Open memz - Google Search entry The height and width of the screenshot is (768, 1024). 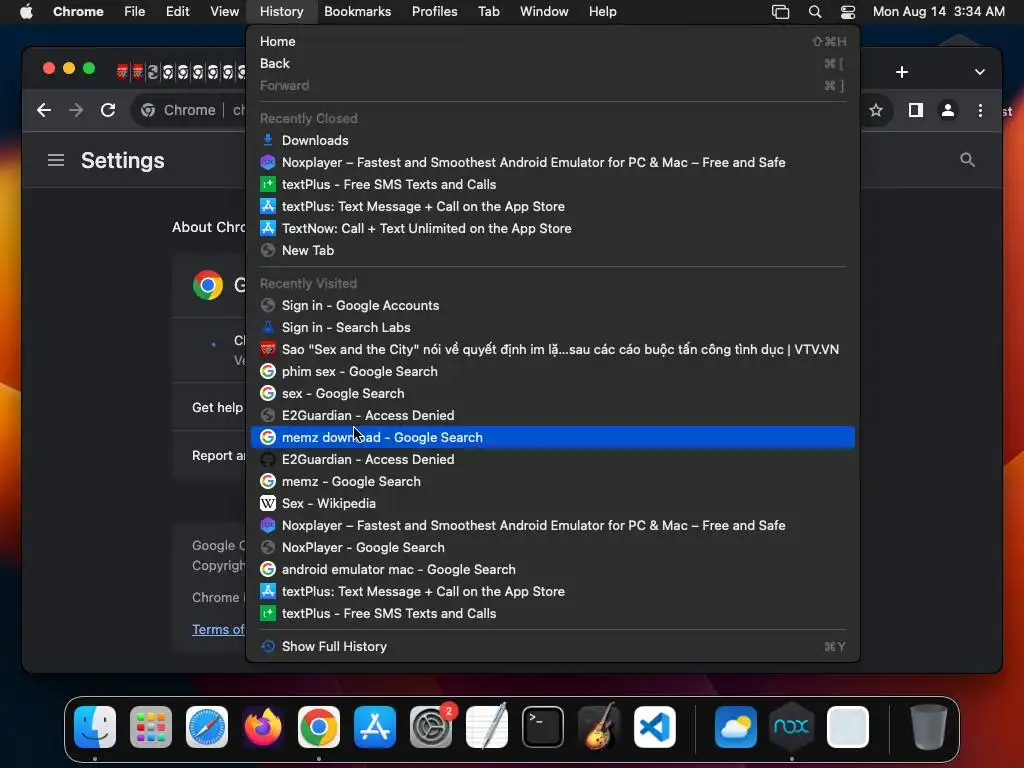pos(552,481)
